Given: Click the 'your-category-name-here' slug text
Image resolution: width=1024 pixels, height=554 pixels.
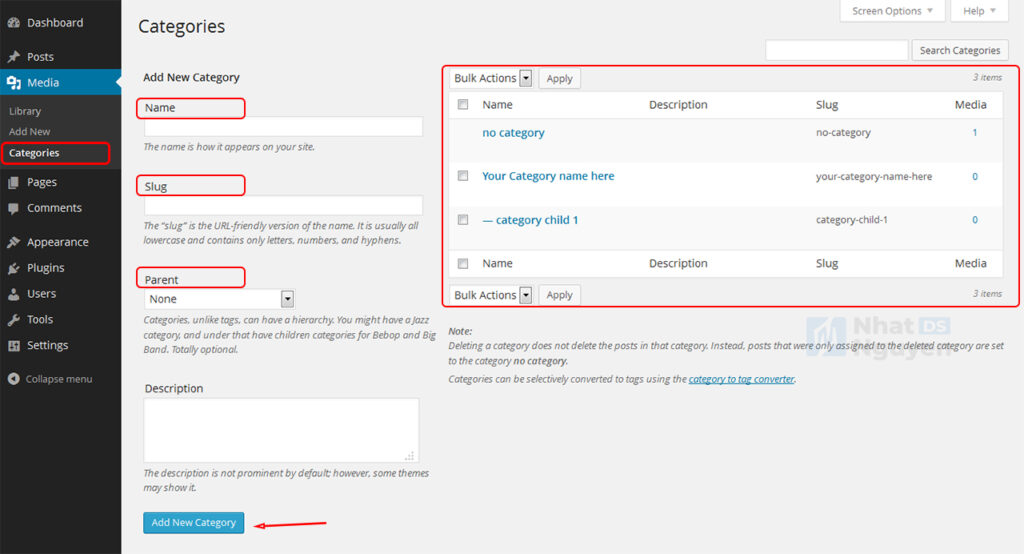Looking at the screenshot, I should pyautogui.click(x=874, y=176).
